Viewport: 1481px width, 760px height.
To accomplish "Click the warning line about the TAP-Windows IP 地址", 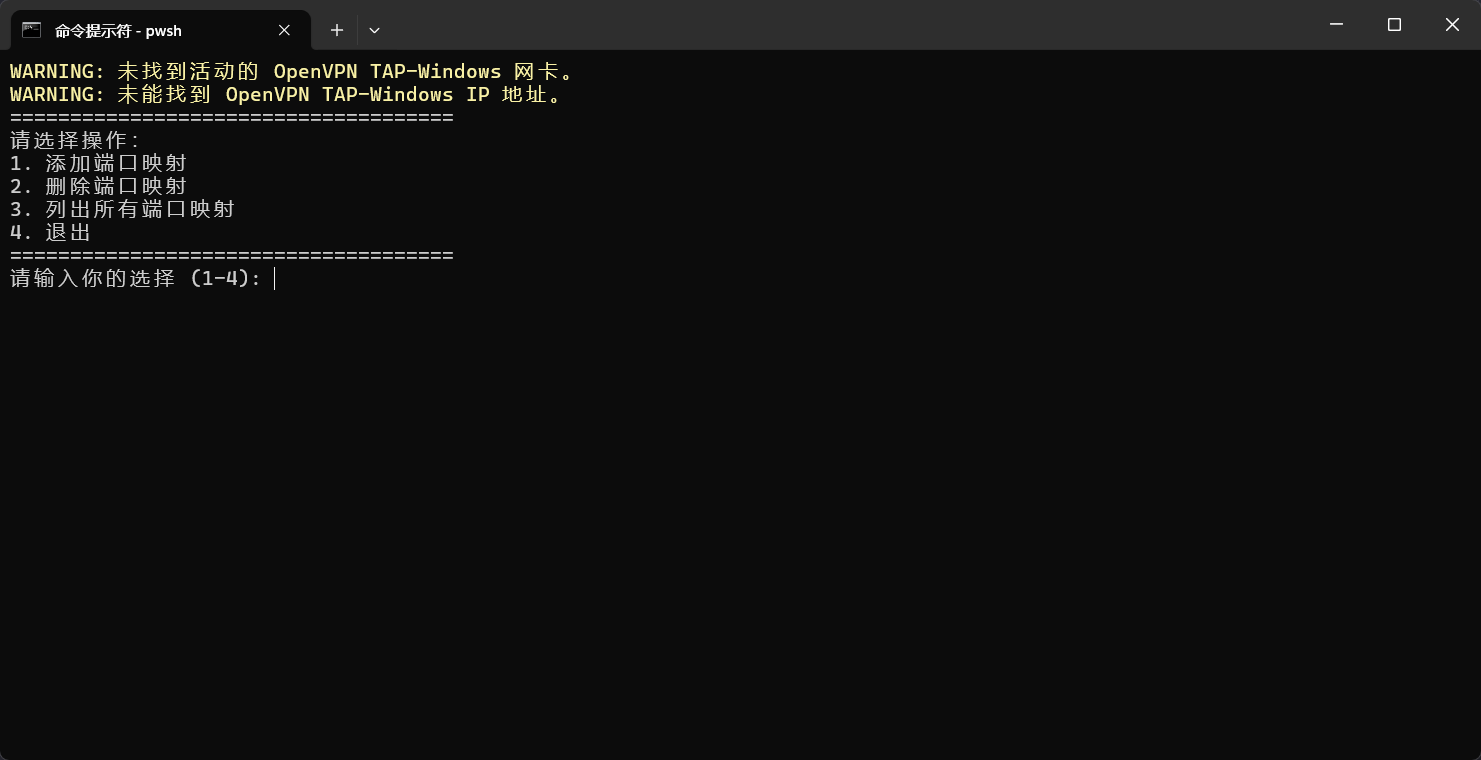I will [x=287, y=95].
